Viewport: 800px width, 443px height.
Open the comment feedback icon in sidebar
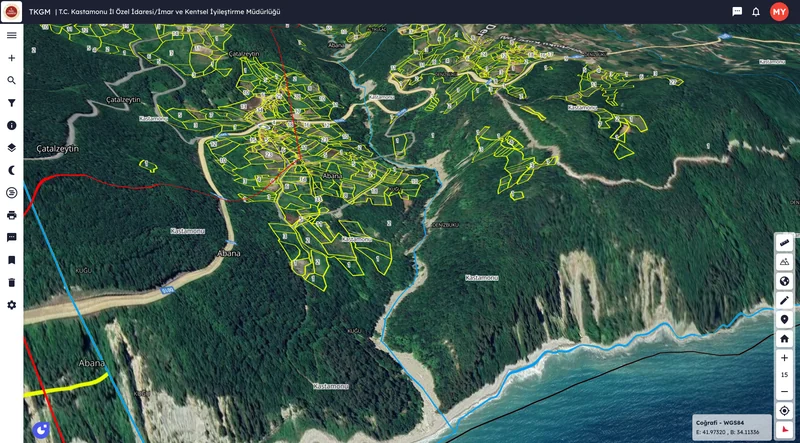pyautogui.click(x=11, y=237)
